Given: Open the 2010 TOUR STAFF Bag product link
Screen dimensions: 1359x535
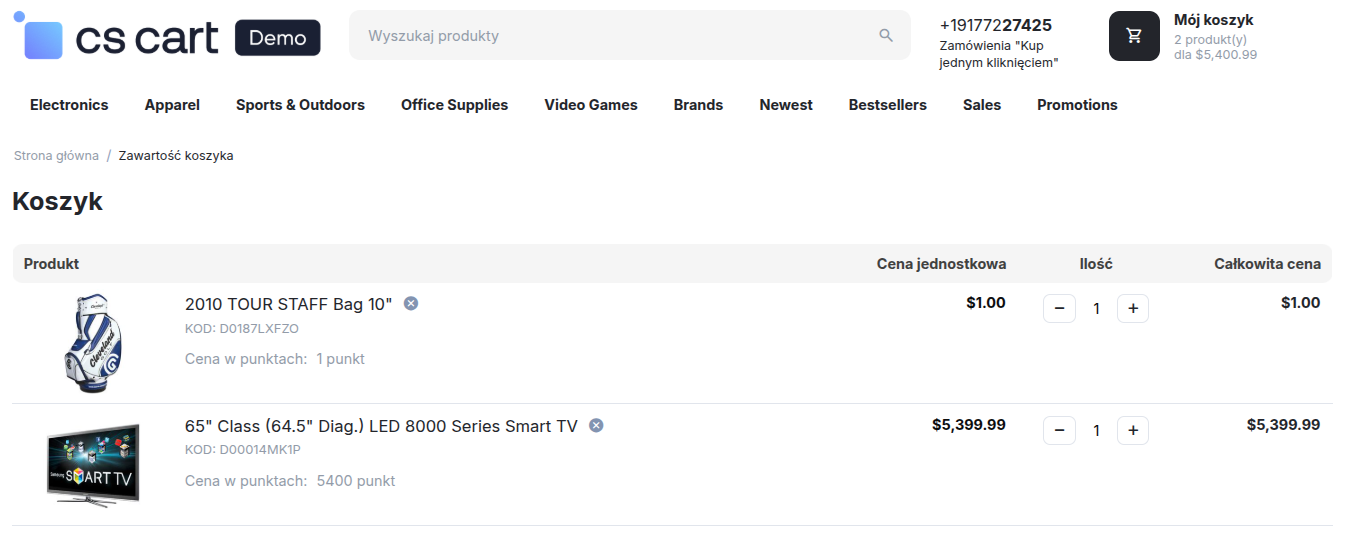Looking at the screenshot, I should click(x=288, y=304).
